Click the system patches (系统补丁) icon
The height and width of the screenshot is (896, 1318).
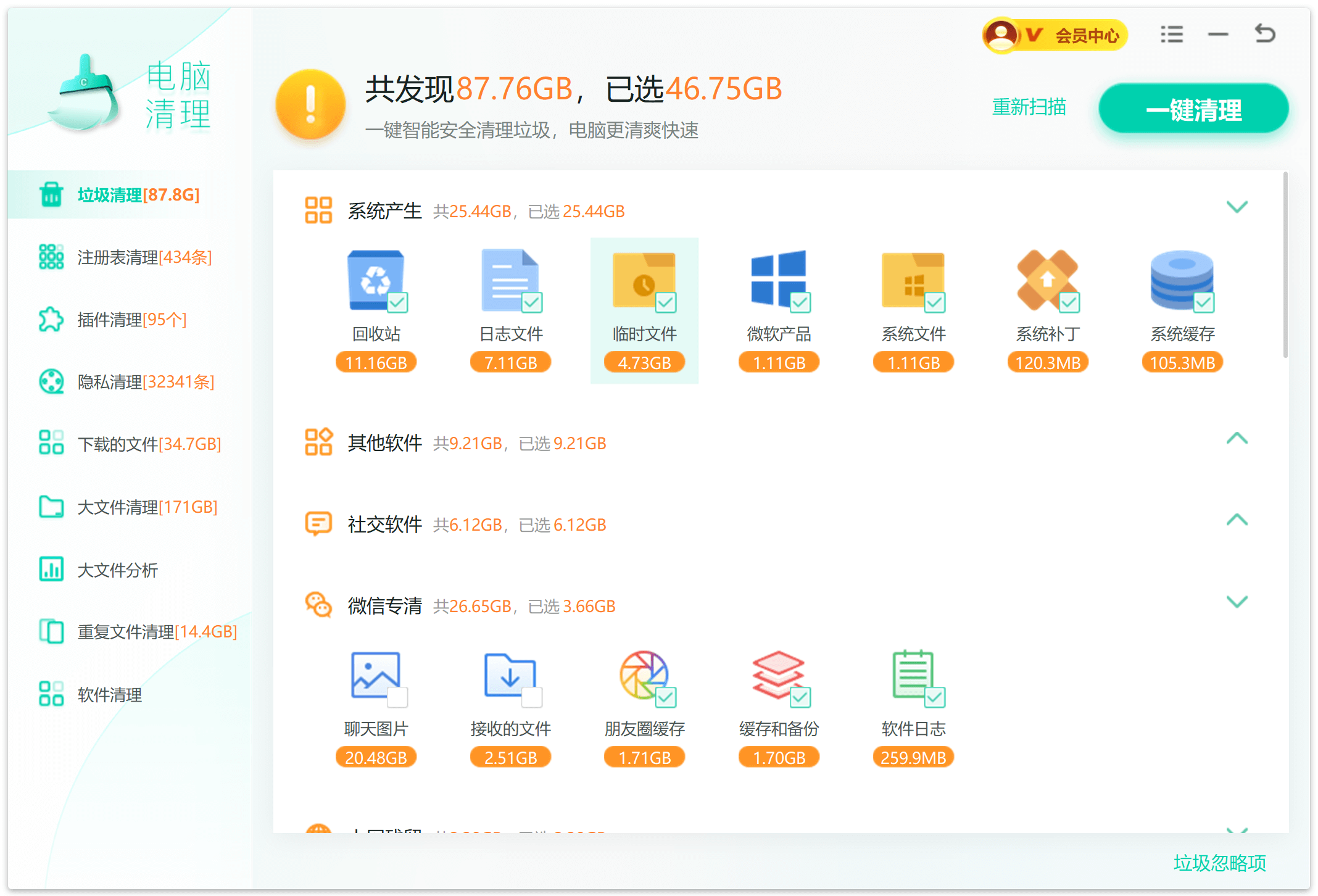click(1047, 280)
